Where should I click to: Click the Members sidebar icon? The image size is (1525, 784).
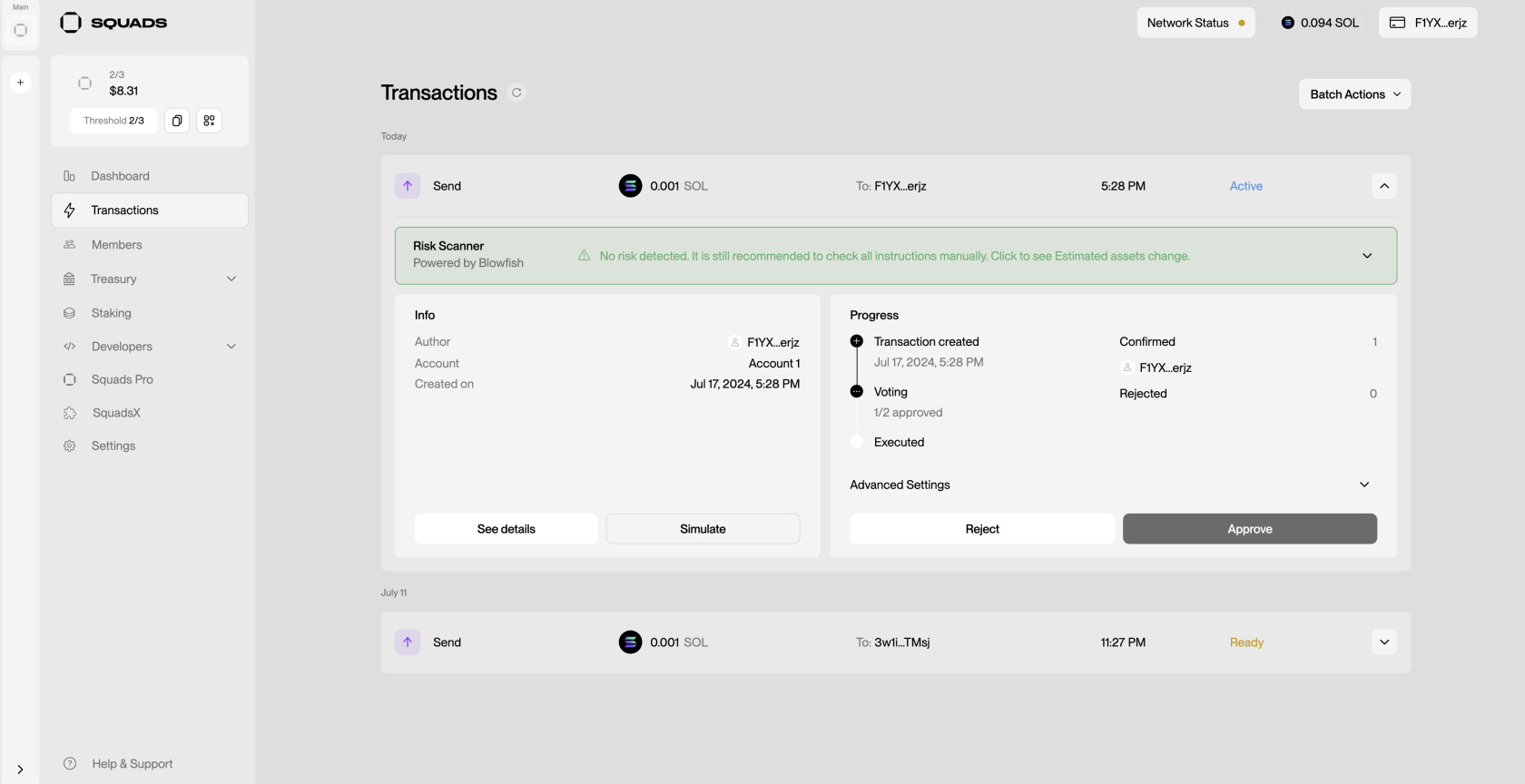[x=70, y=245]
